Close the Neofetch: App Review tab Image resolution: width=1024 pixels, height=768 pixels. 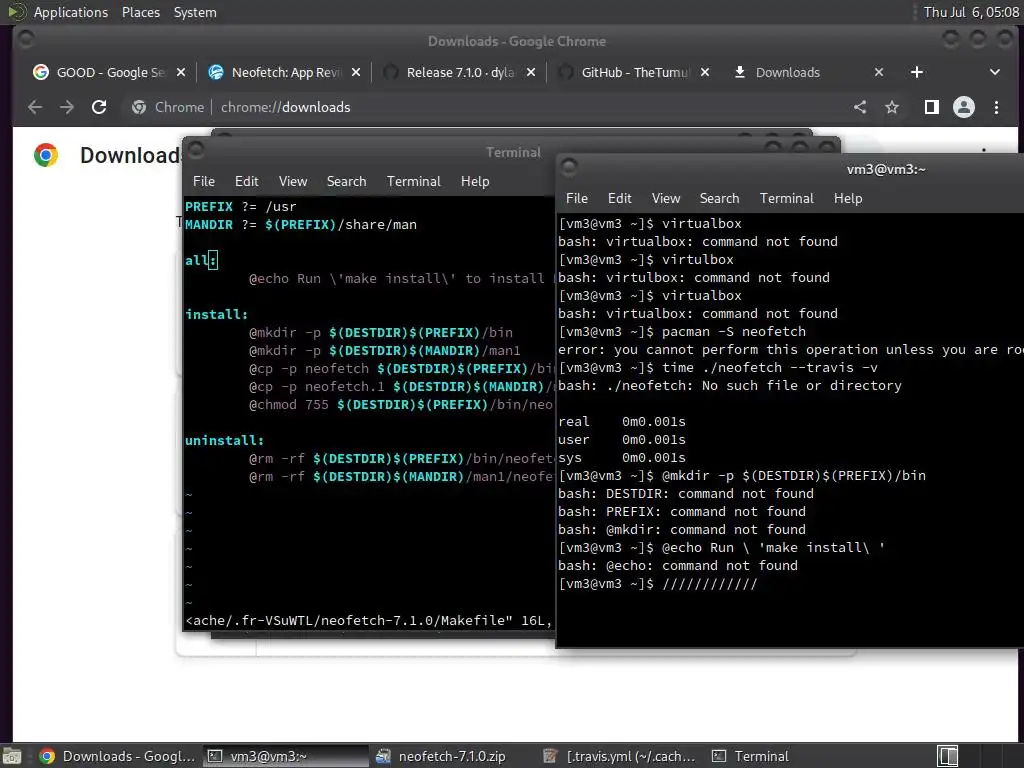click(x=356, y=72)
